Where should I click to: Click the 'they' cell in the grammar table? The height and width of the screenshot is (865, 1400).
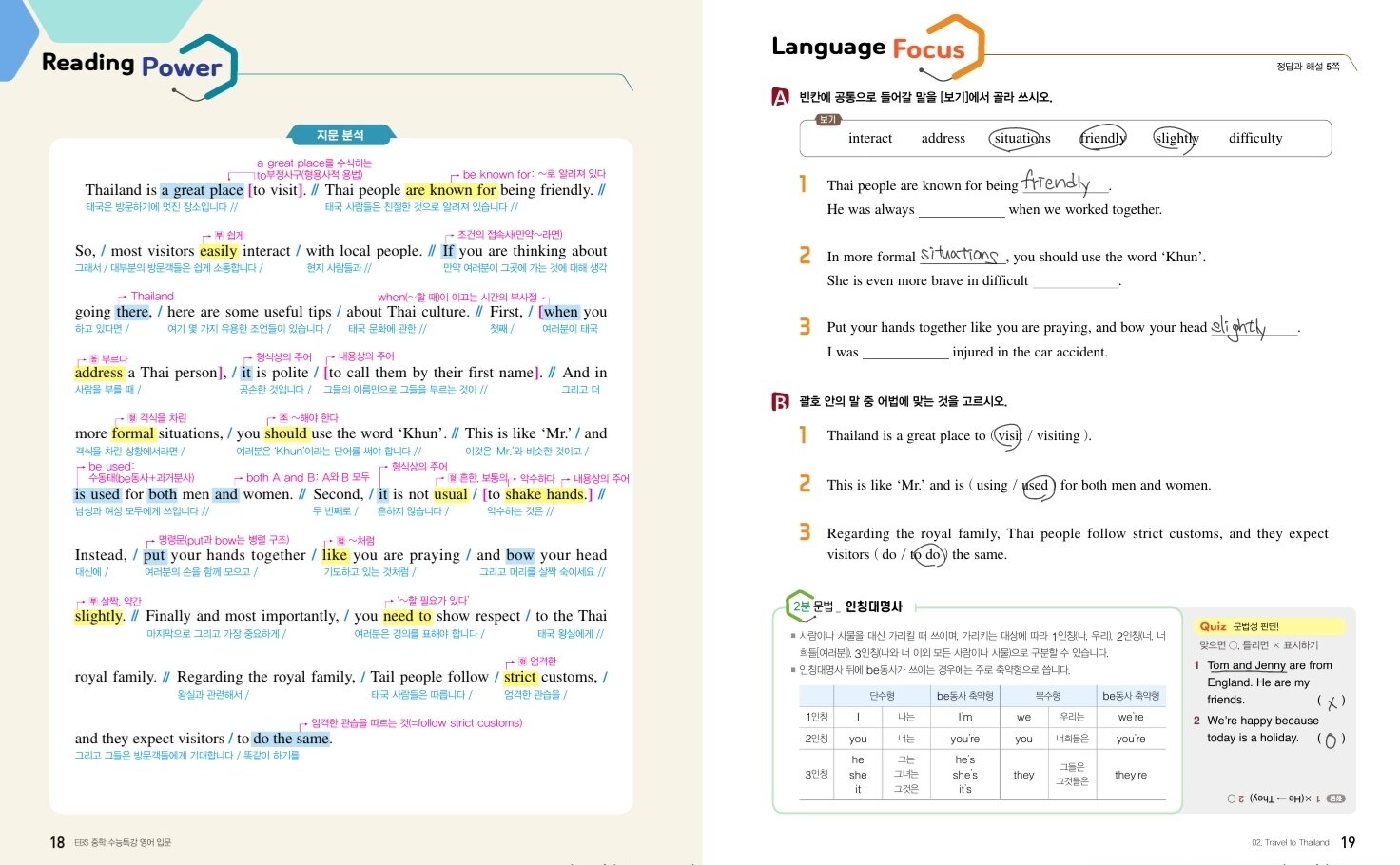pyautogui.click(x=1023, y=775)
